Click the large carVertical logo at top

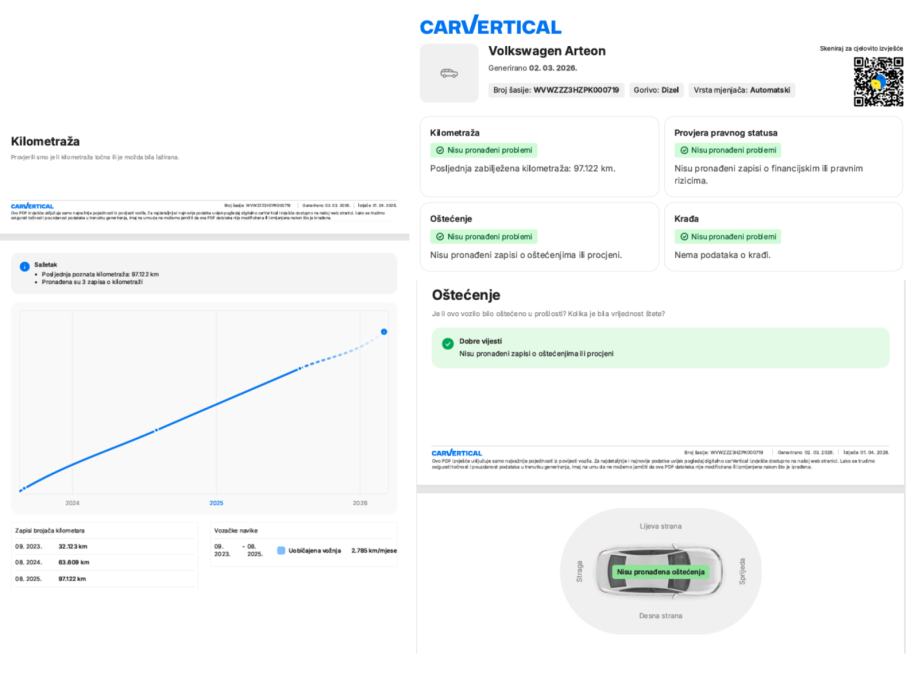click(x=491, y=26)
